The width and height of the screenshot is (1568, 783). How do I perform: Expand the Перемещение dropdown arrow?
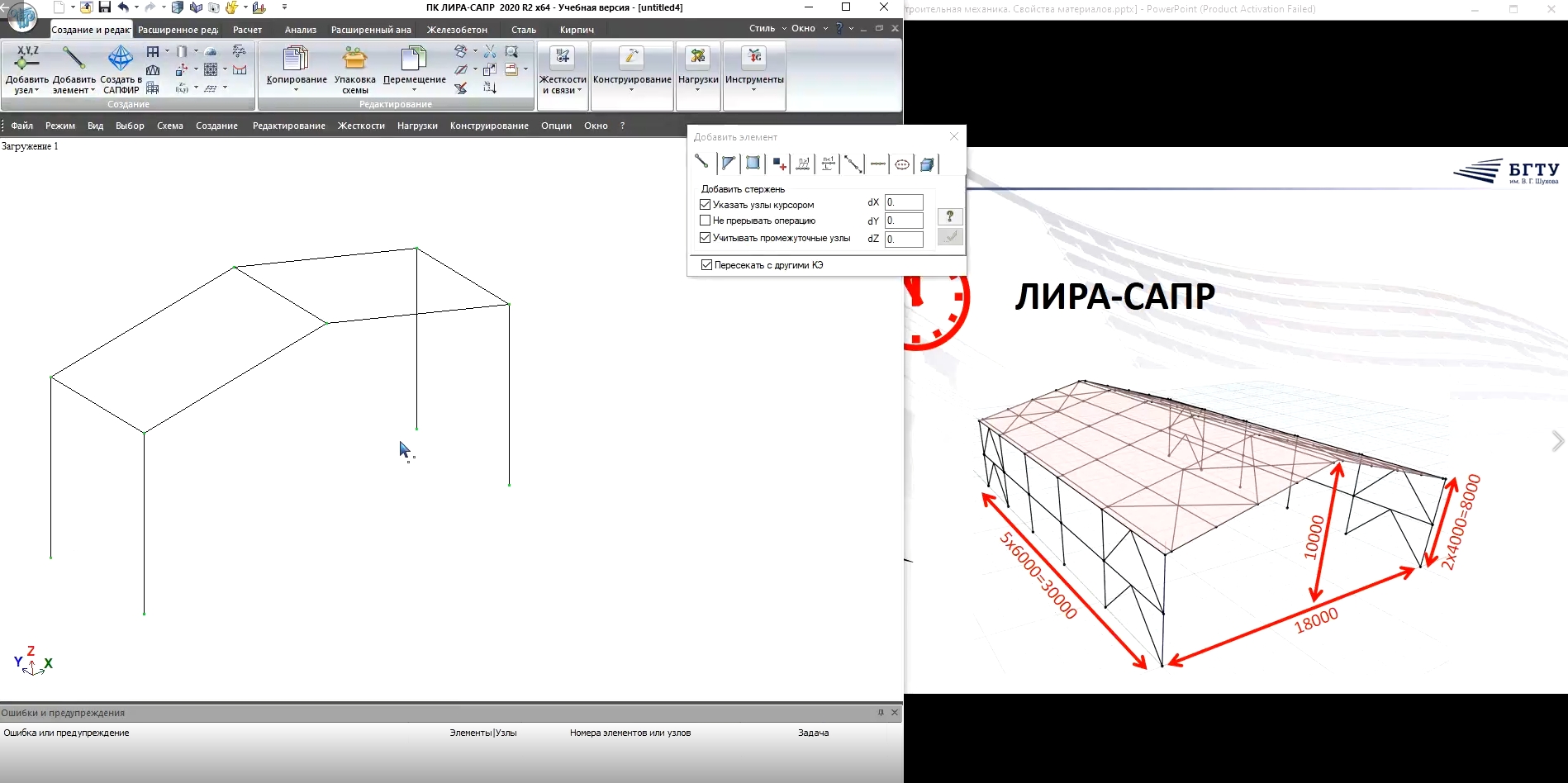click(x=414, y=89)
